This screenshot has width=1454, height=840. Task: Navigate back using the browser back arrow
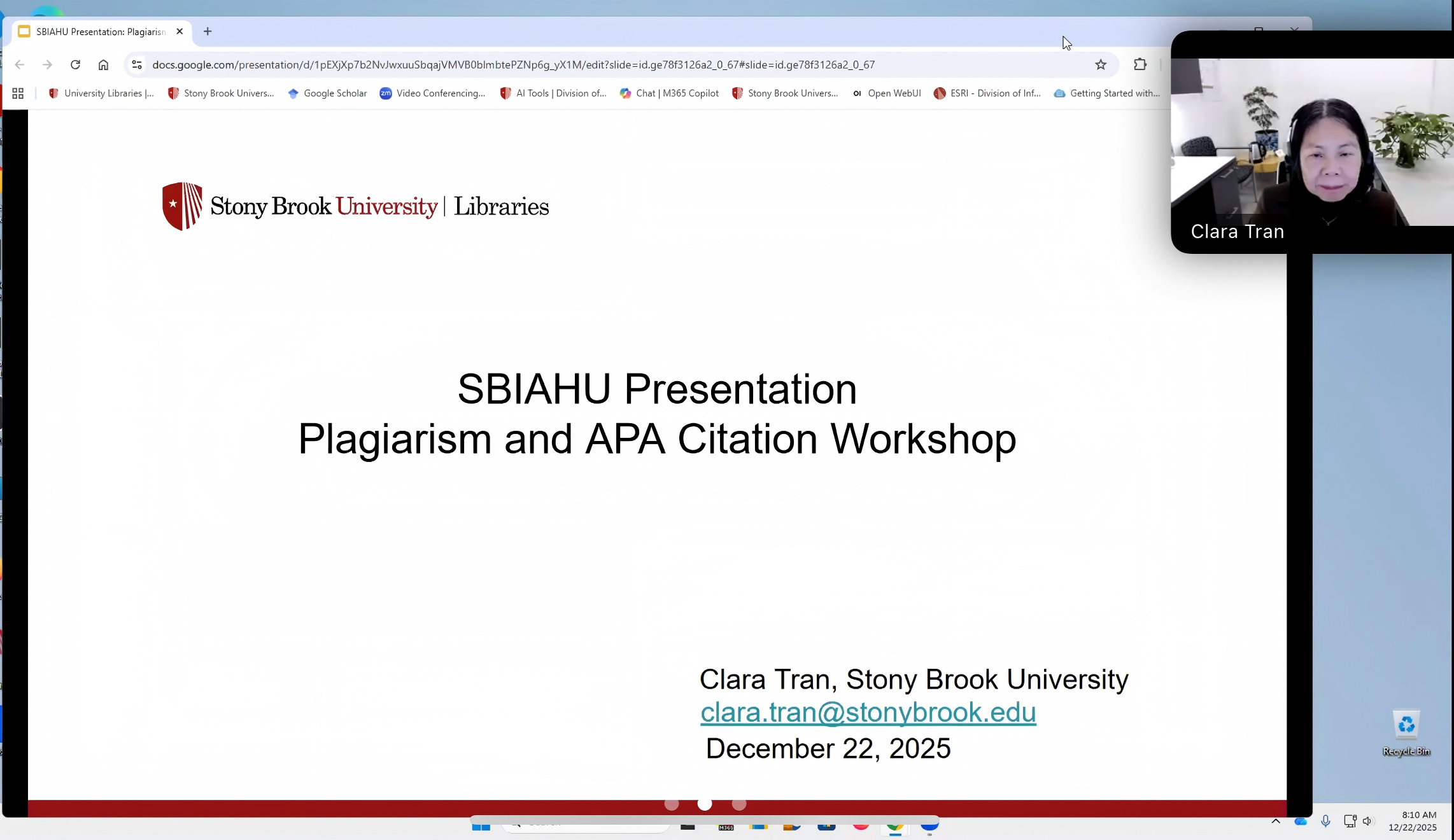point(20,64)
